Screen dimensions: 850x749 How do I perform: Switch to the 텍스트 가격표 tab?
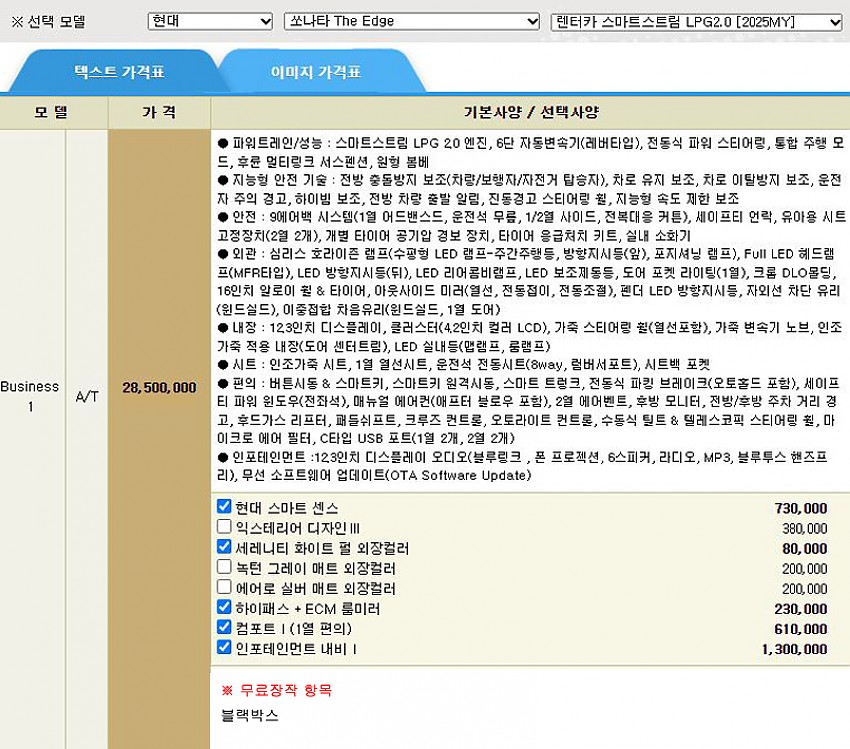[119, 73]
